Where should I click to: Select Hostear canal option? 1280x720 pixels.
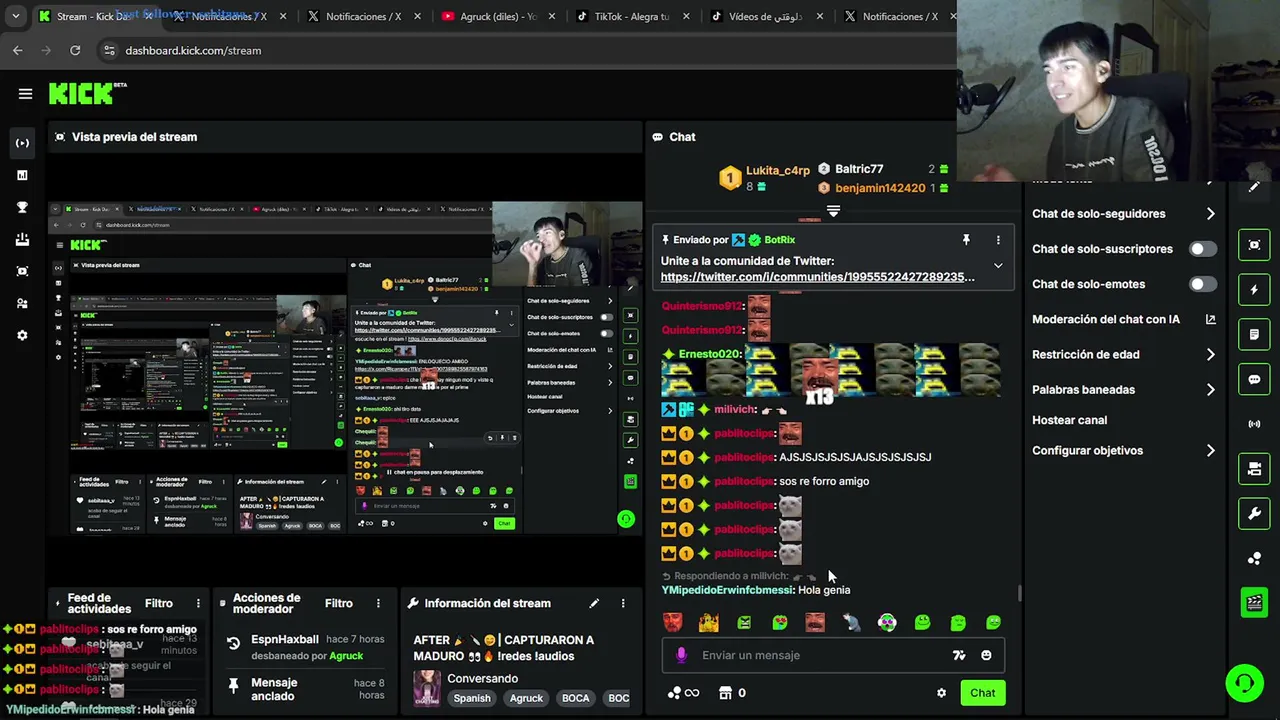click(x=1069, y=420)
